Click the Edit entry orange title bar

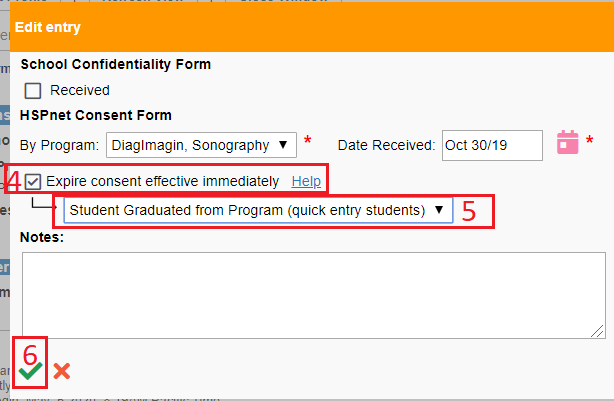(x=312, y=27)
